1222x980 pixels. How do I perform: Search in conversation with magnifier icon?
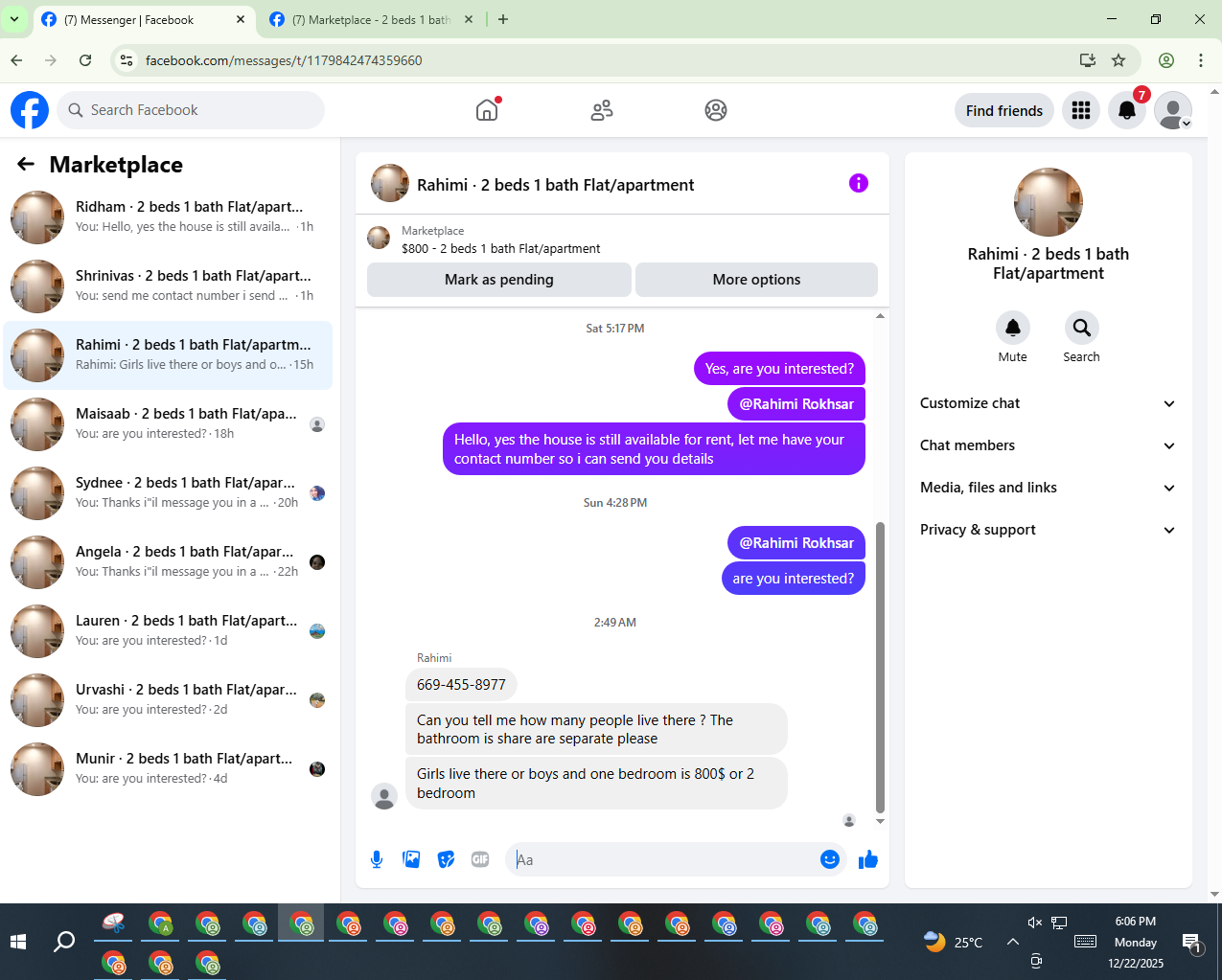click(1081, 328)
